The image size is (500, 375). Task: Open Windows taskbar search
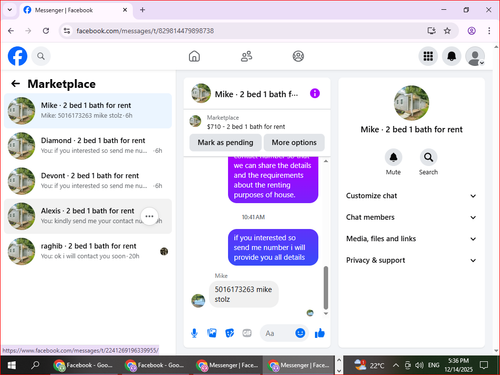[x=35, y=365]
